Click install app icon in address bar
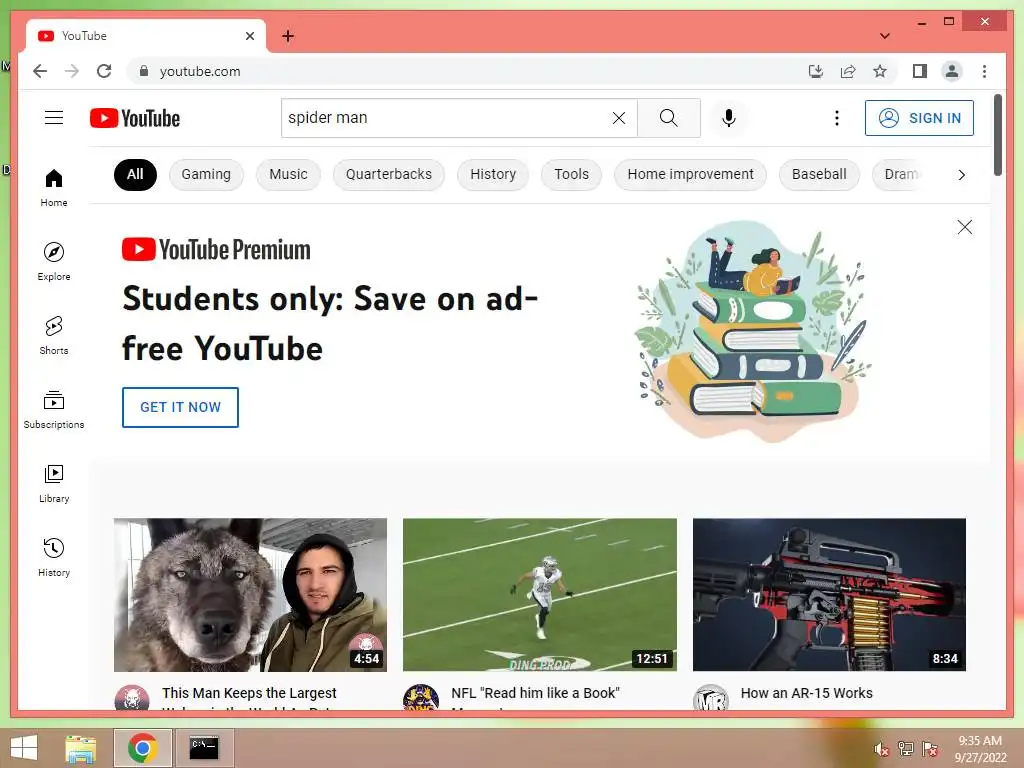Image resolution: width=1024 pixels, height=768 pixels. (816, 71)
